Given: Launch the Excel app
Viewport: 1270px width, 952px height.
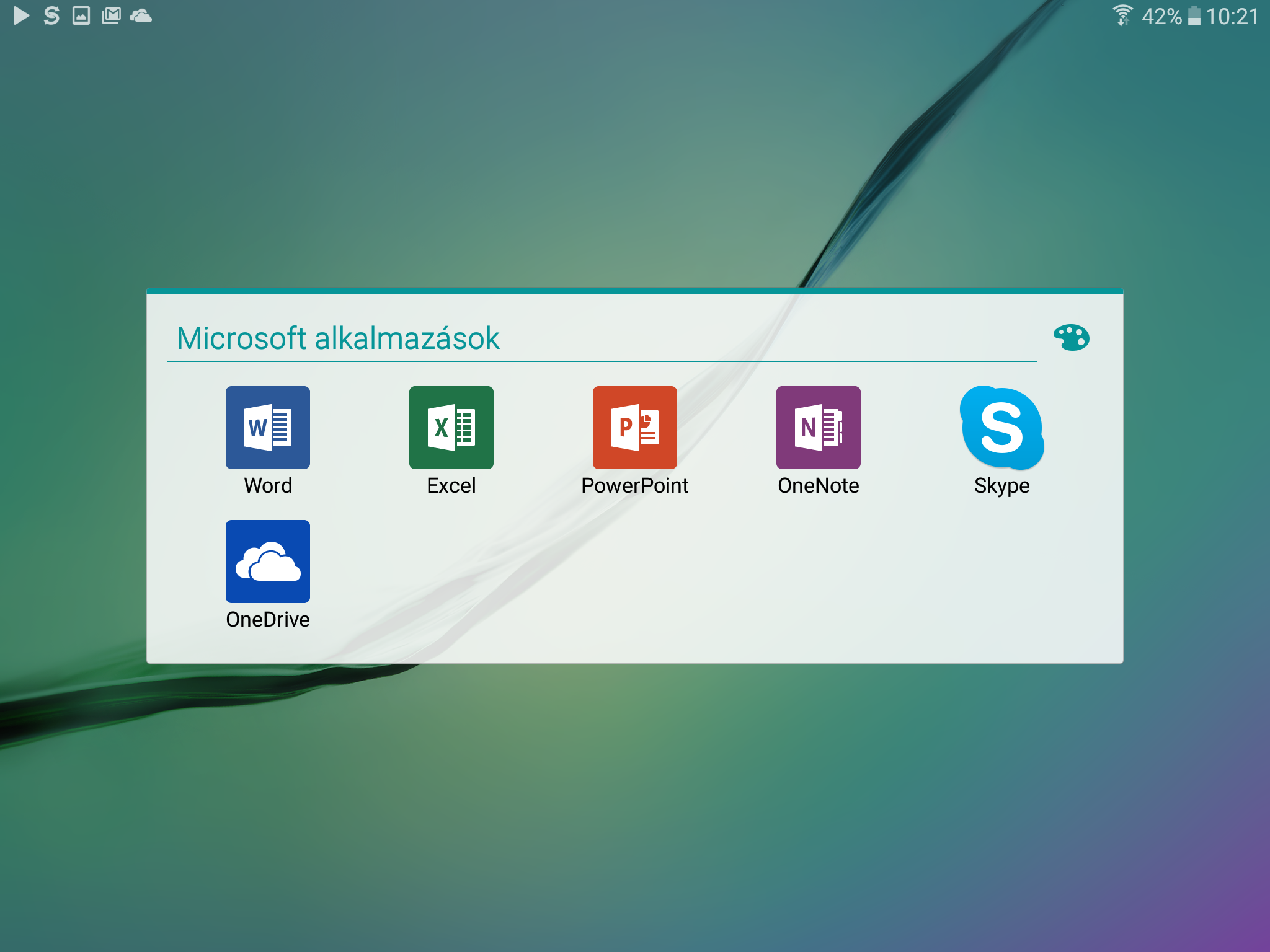Looking at the screenshot, I should pyautogui.click(x=451, y=427).
